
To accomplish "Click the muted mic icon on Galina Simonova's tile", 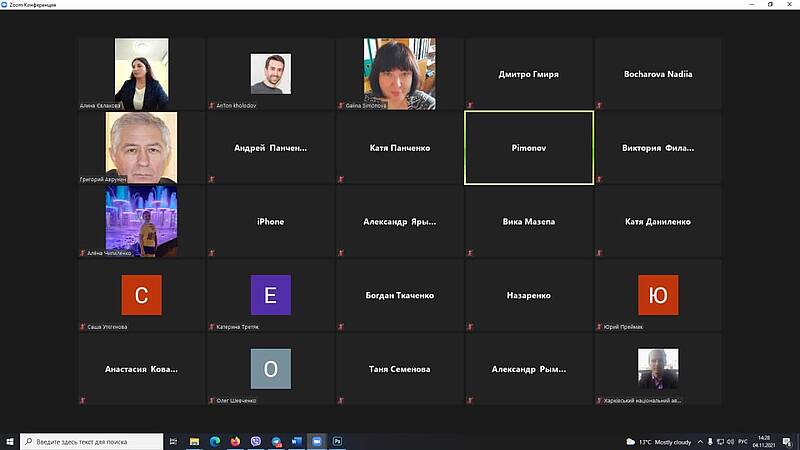I will click(341, 105).
